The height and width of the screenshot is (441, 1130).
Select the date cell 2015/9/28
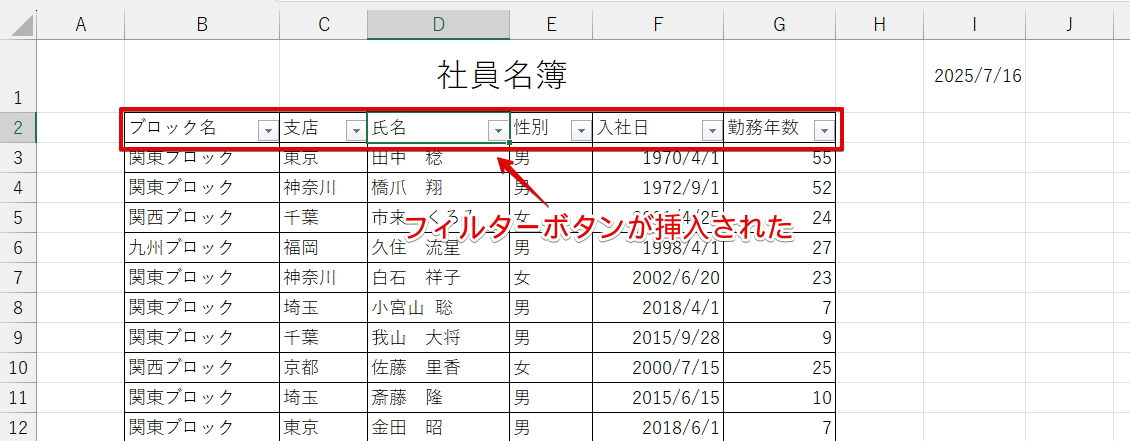[x=658, y=337]
